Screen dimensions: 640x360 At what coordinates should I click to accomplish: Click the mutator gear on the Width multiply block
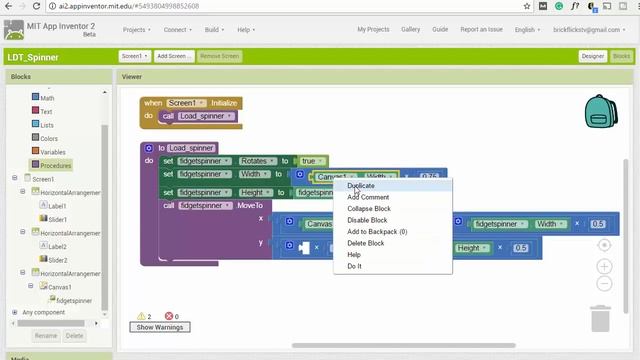[300, 175]
